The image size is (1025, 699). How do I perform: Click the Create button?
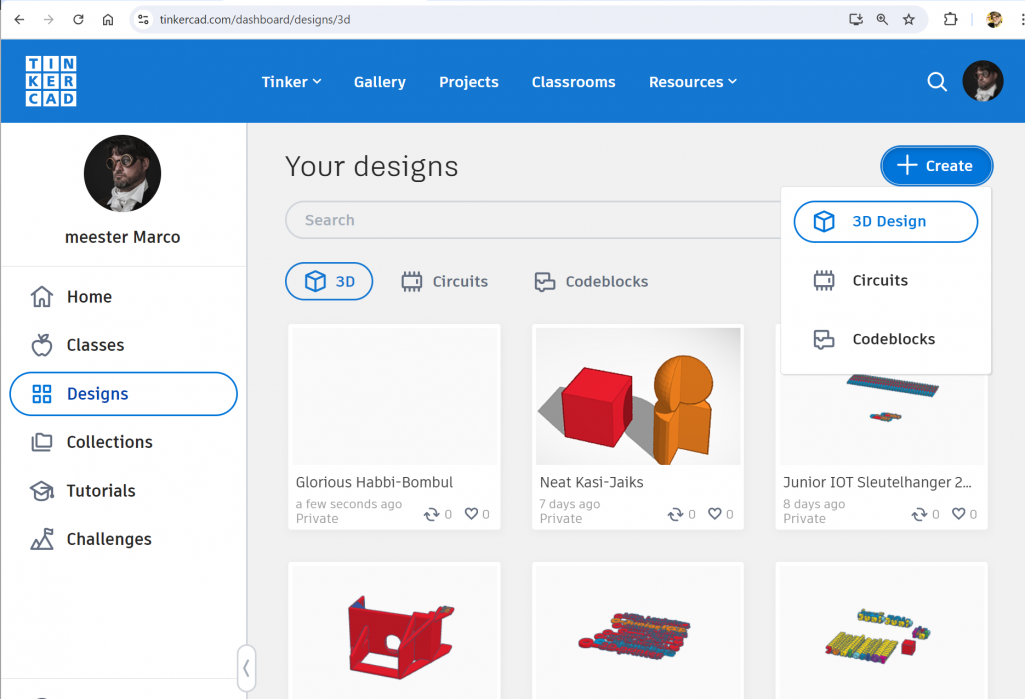[936, 165]
